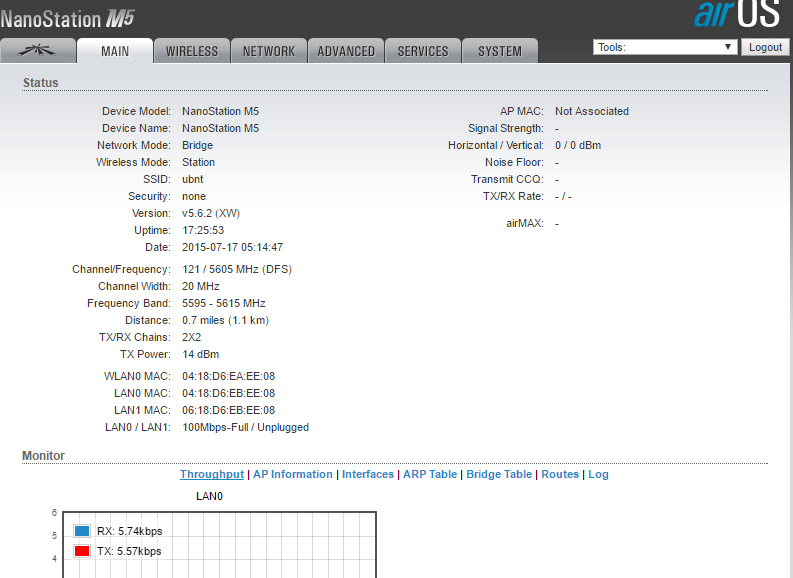Switch to the WIRELESS tab
The width and height of the screenshot is (793, 578).
point(192,51)
